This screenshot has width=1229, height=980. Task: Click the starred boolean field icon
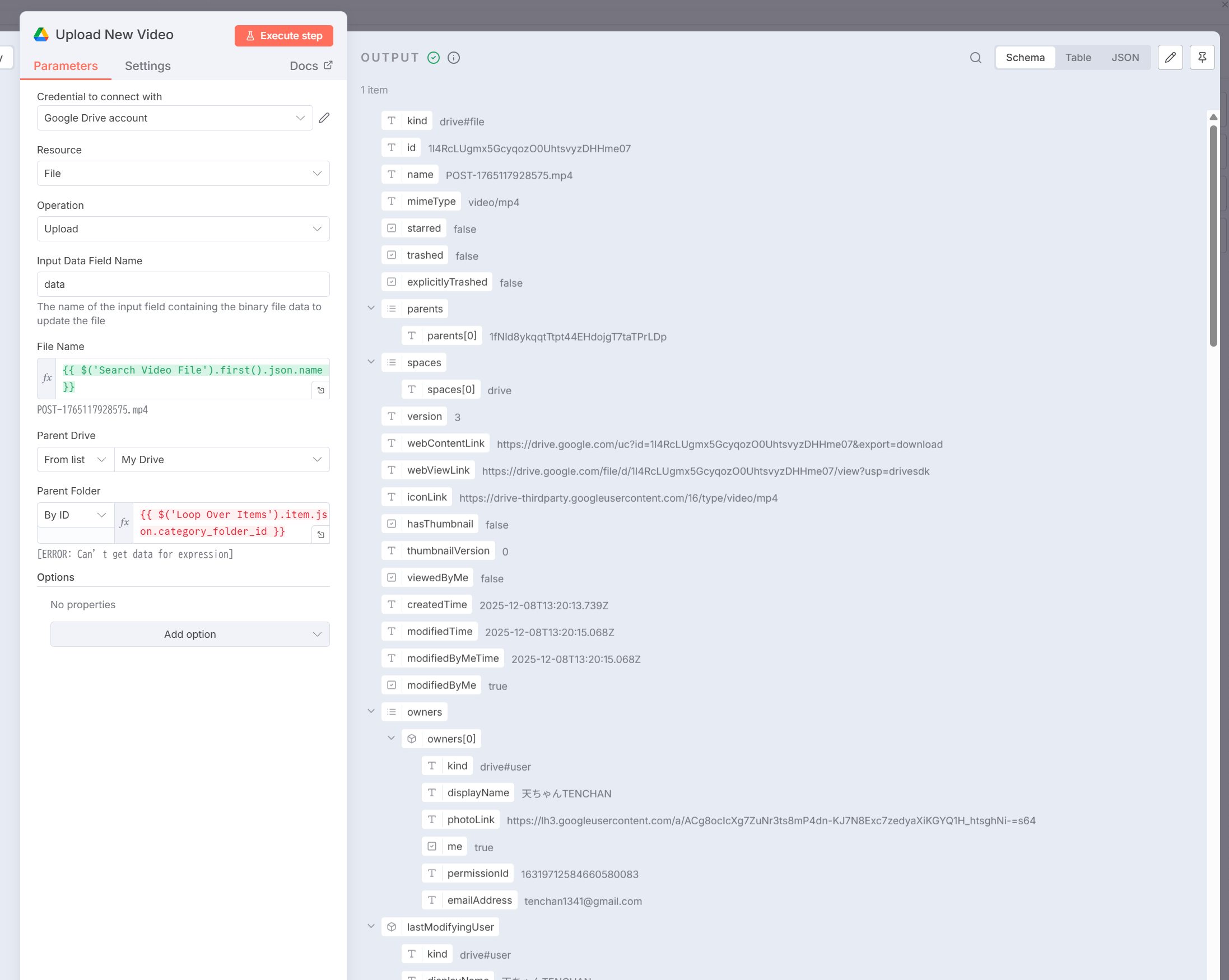pos(392,228)
